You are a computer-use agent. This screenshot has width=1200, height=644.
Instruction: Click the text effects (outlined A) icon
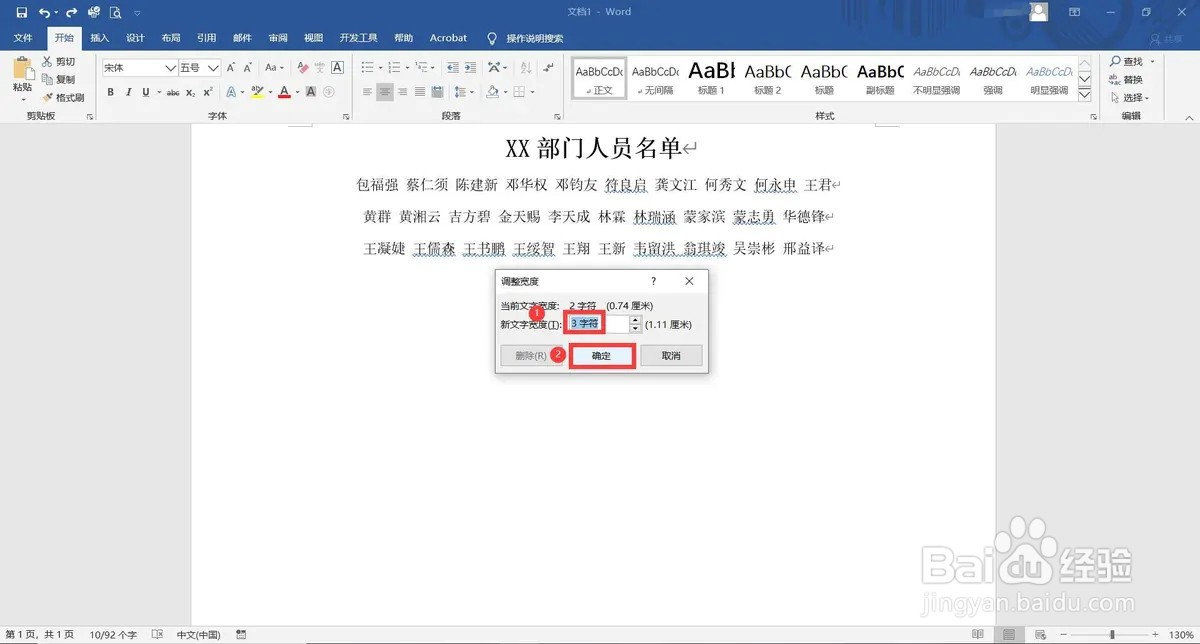(x=230, y=92)
